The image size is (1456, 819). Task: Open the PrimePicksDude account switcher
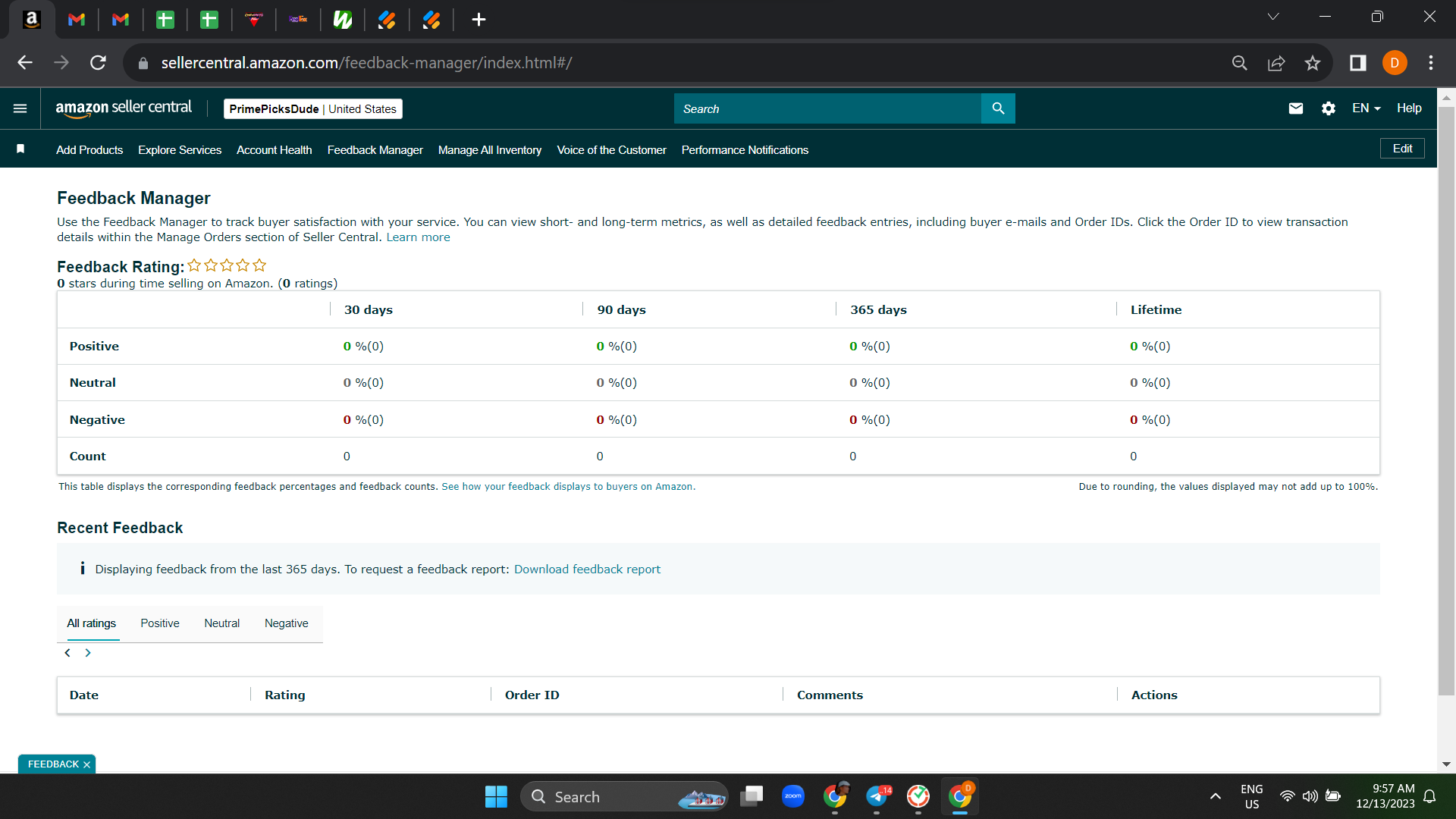[312, 108]
